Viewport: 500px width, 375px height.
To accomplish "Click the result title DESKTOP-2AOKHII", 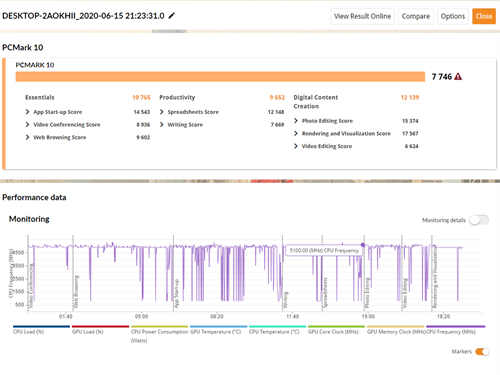I will coord(83,16).
